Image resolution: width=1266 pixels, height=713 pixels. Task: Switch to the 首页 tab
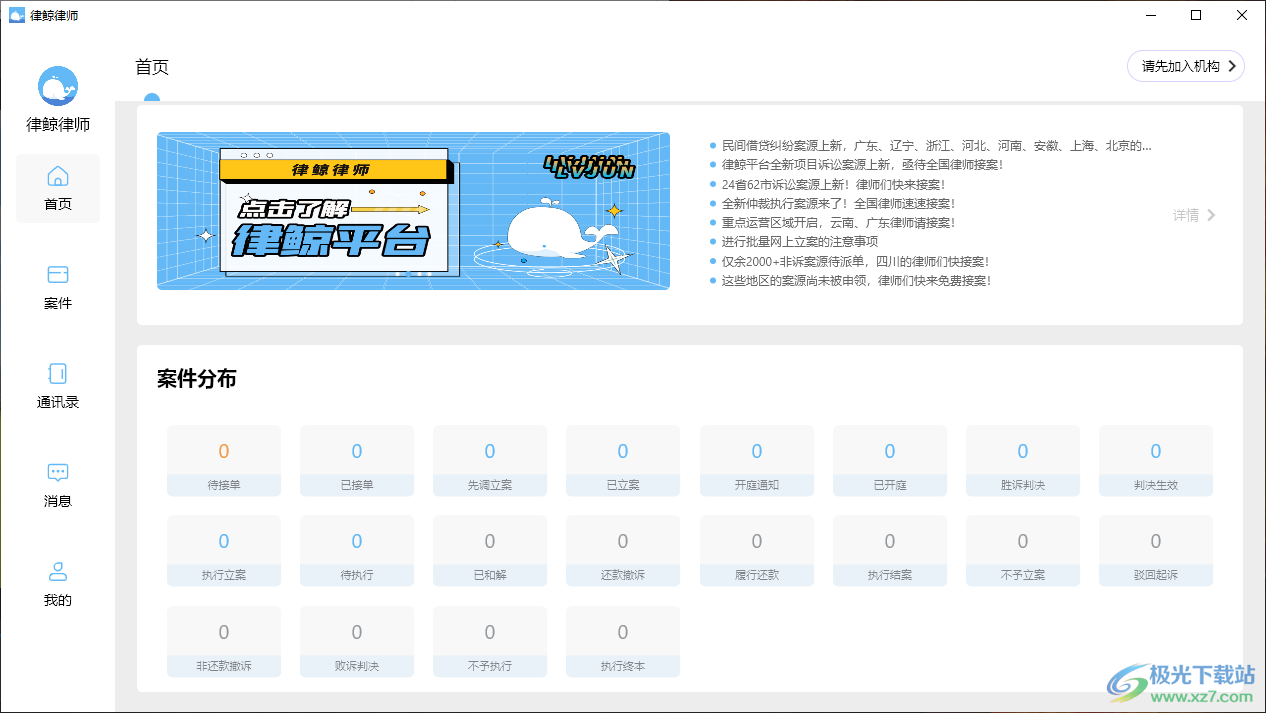pyautogui.click(x=151, y=67)
